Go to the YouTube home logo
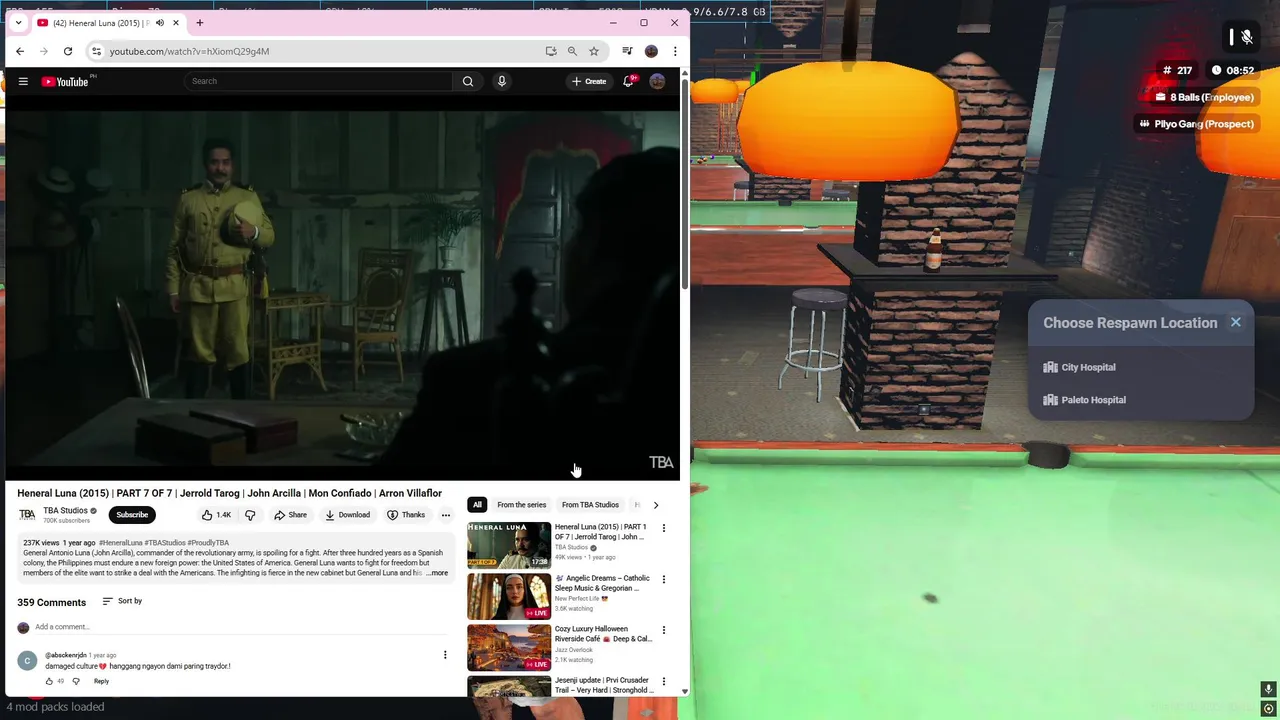The width and height of the screenshot is (1280, 720). click(65, 81)
